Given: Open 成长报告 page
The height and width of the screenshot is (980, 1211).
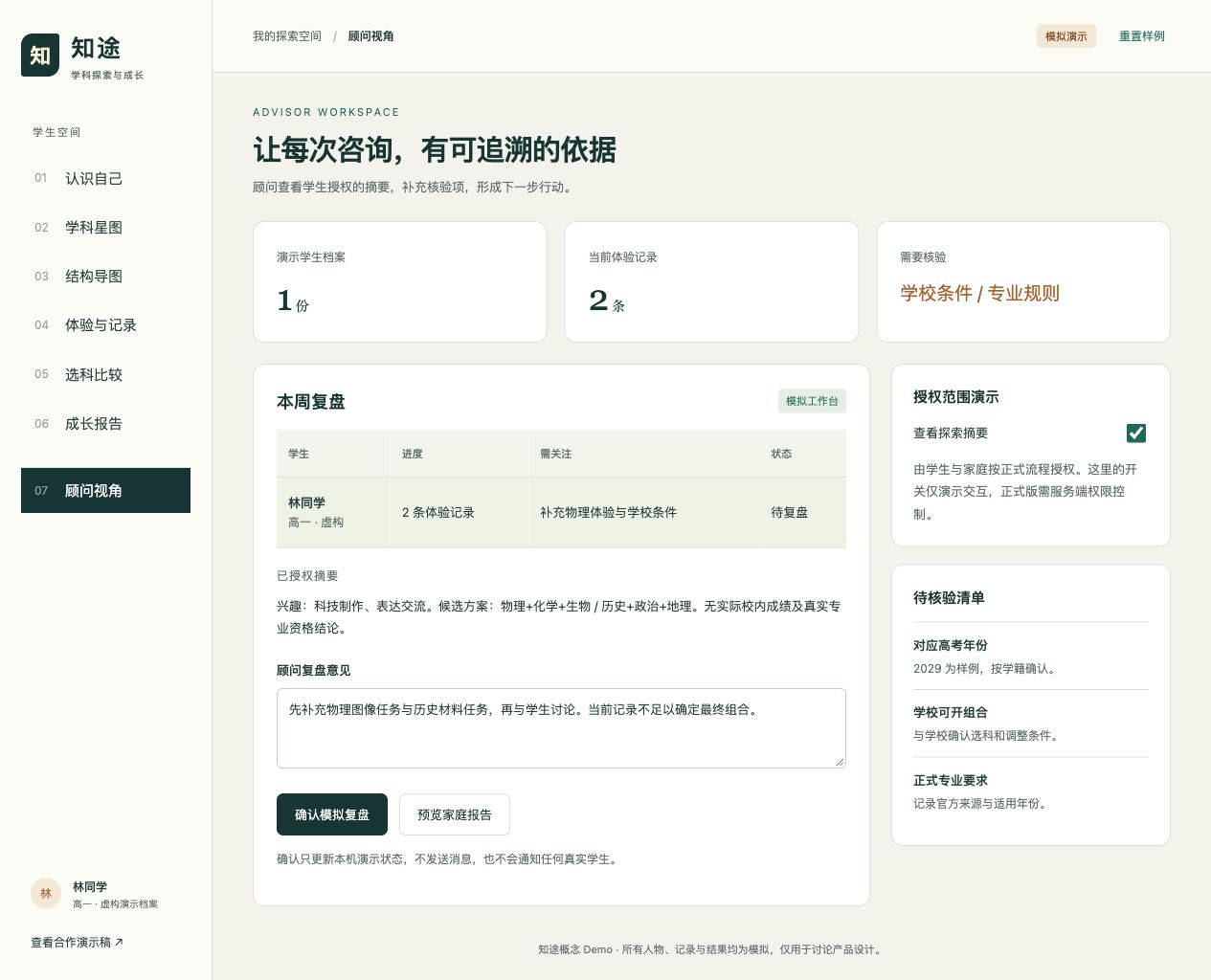Looking at the screenshot, I should click(x=105, y=423).
